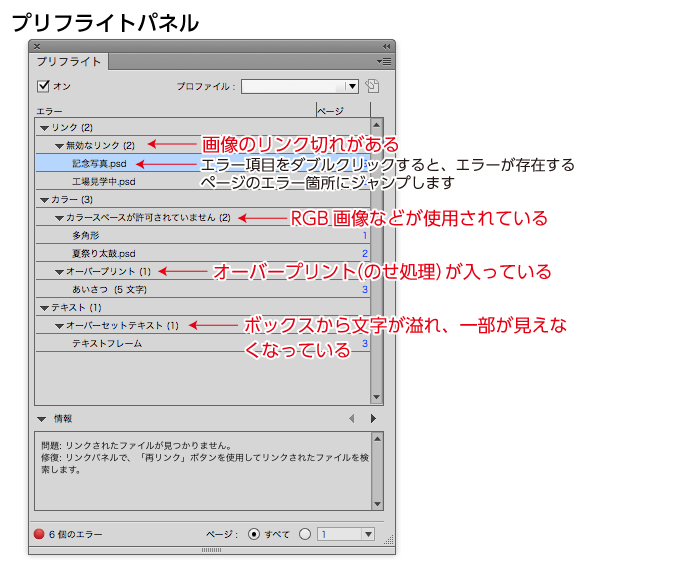Click page link 3 for テキストフレーム
Viewport: 690px width, 566px height.
pyautogui.click(x=365, y=344)
